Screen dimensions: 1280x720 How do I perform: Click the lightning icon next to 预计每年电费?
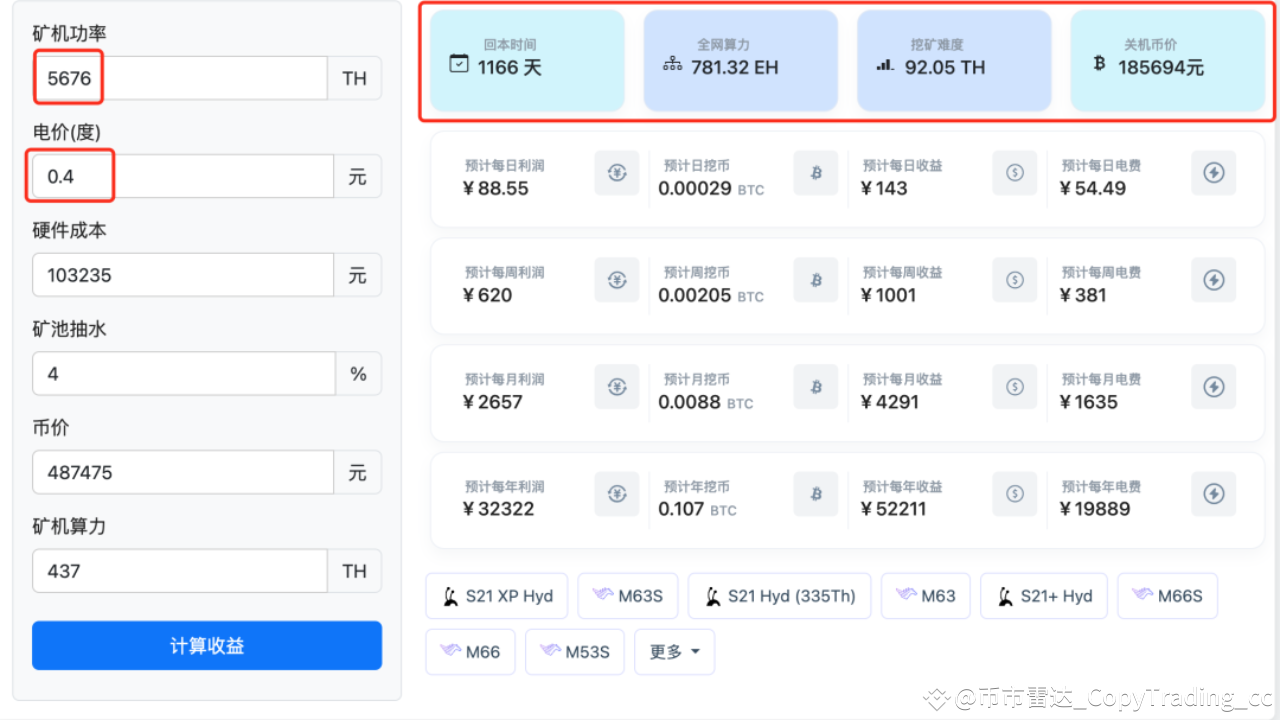pyautogui.click(x=1213, y=494)
